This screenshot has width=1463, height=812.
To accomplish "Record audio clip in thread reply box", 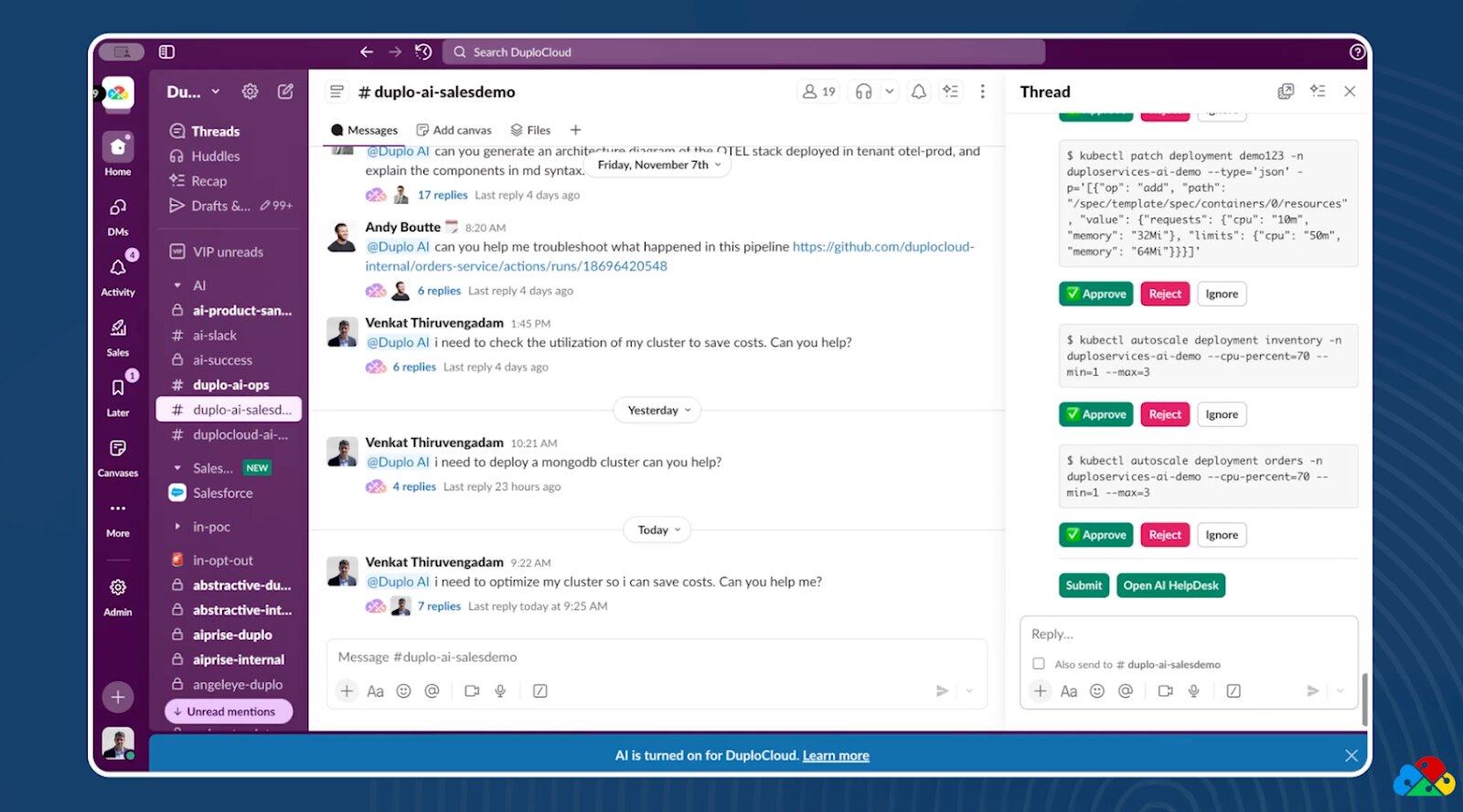I will 1194,691.
